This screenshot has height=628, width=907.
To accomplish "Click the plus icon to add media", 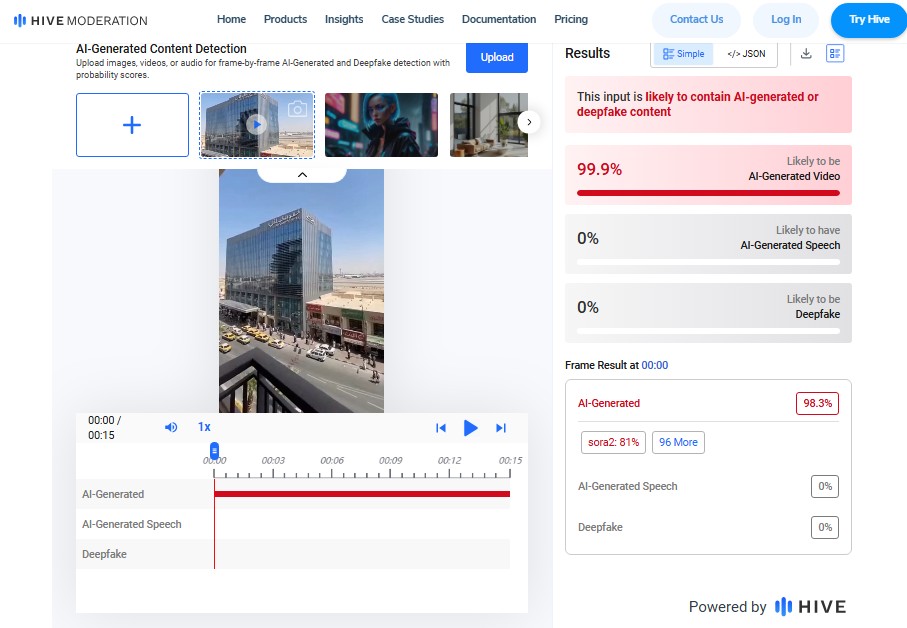I will click(x=132, y=125).
